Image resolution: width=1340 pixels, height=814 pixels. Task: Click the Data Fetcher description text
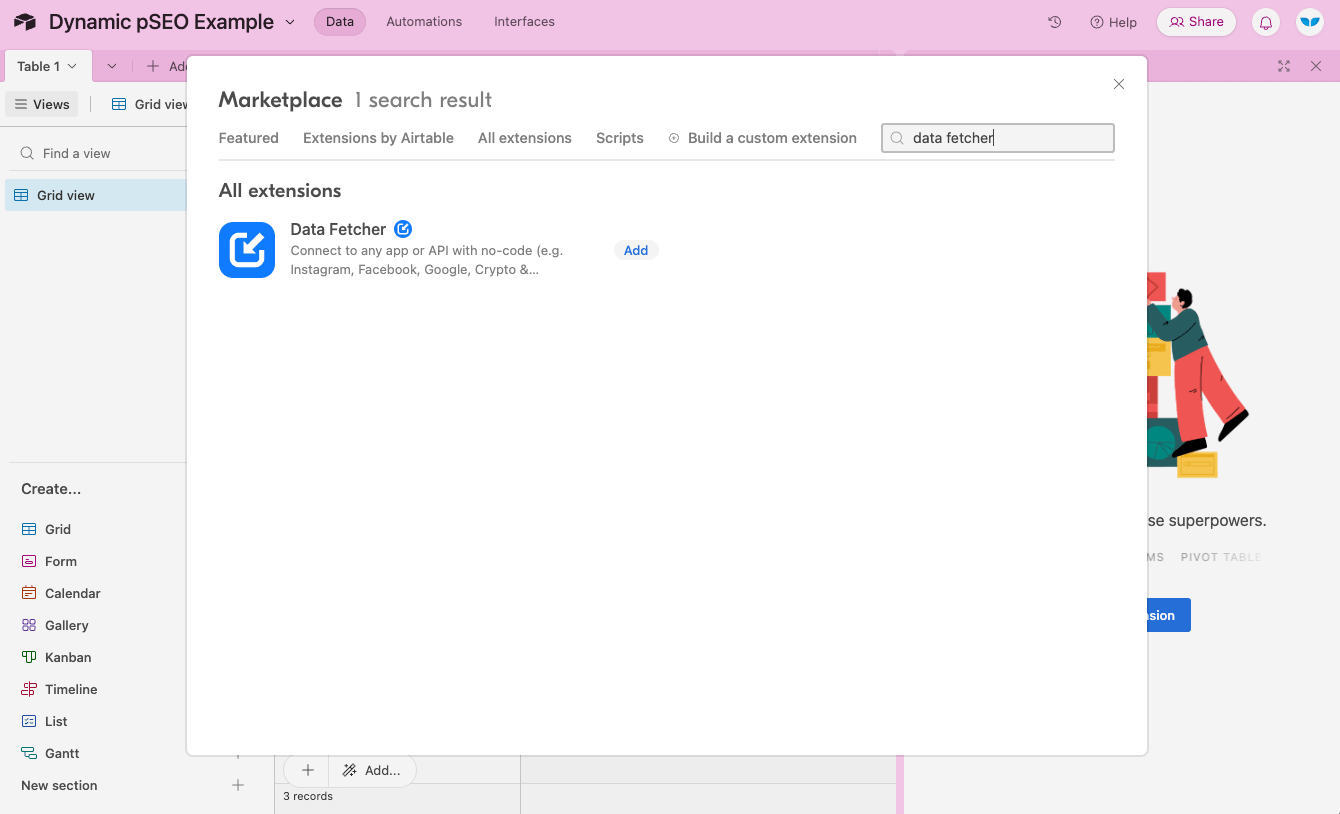click(427, 260)
